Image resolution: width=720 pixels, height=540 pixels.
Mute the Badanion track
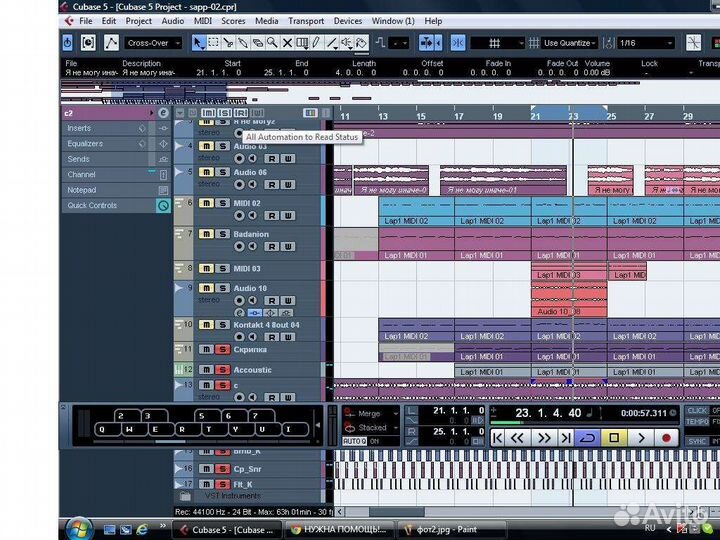[206, 234]
